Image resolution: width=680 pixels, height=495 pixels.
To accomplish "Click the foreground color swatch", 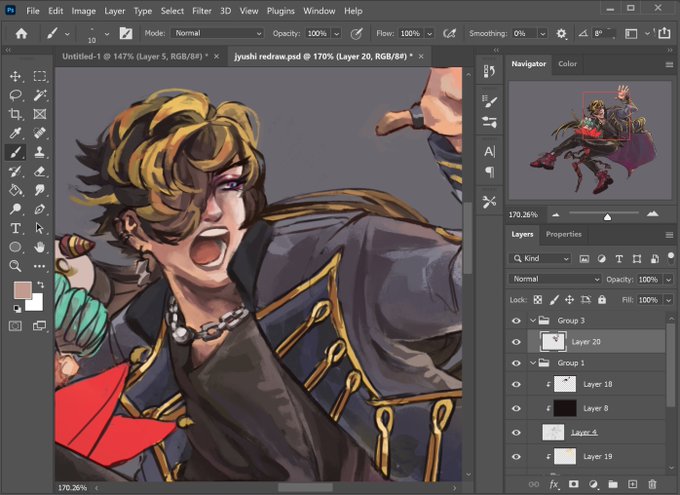I will point(23,290).
